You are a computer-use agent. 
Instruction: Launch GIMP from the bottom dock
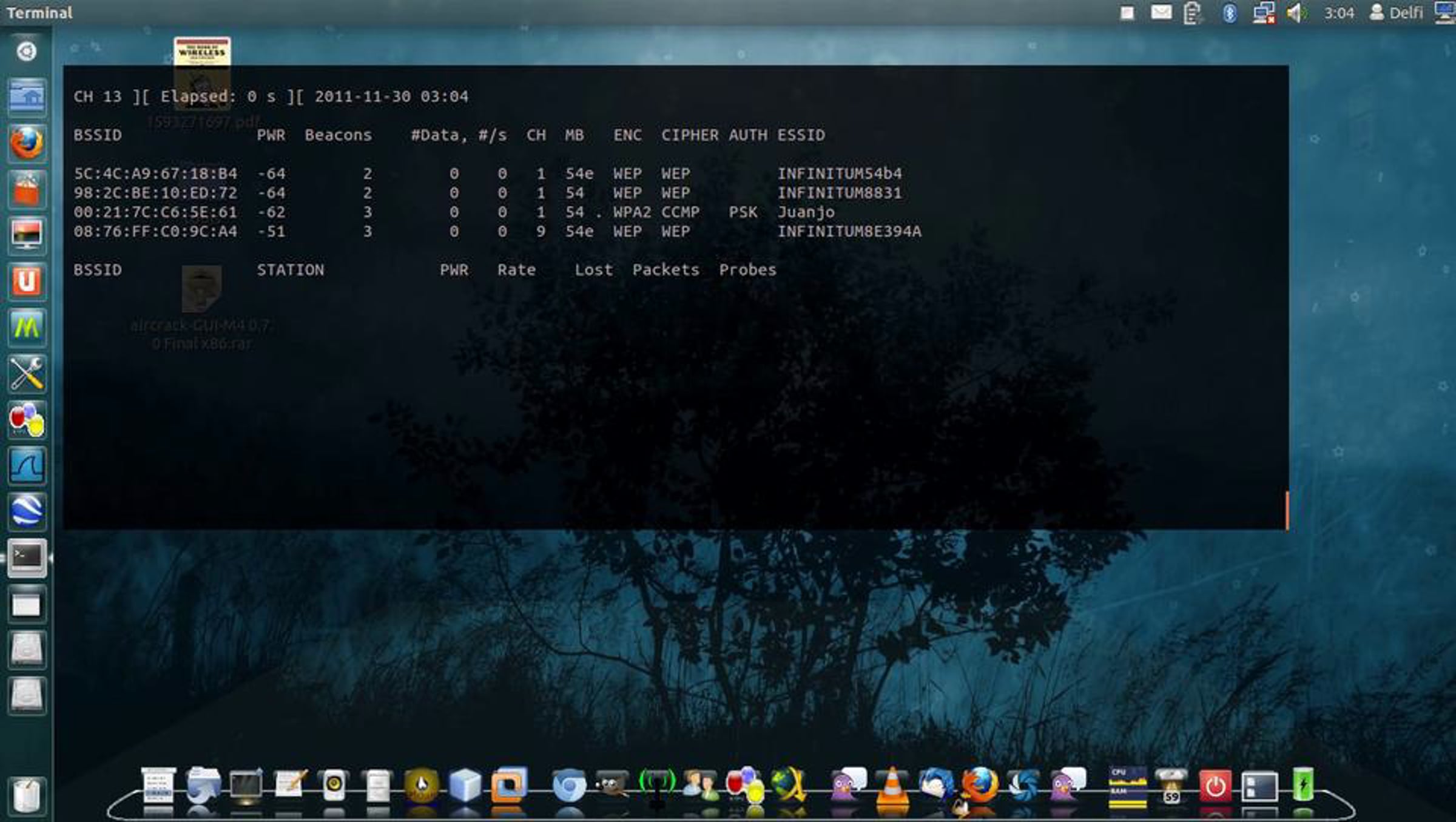coord(612,785)
